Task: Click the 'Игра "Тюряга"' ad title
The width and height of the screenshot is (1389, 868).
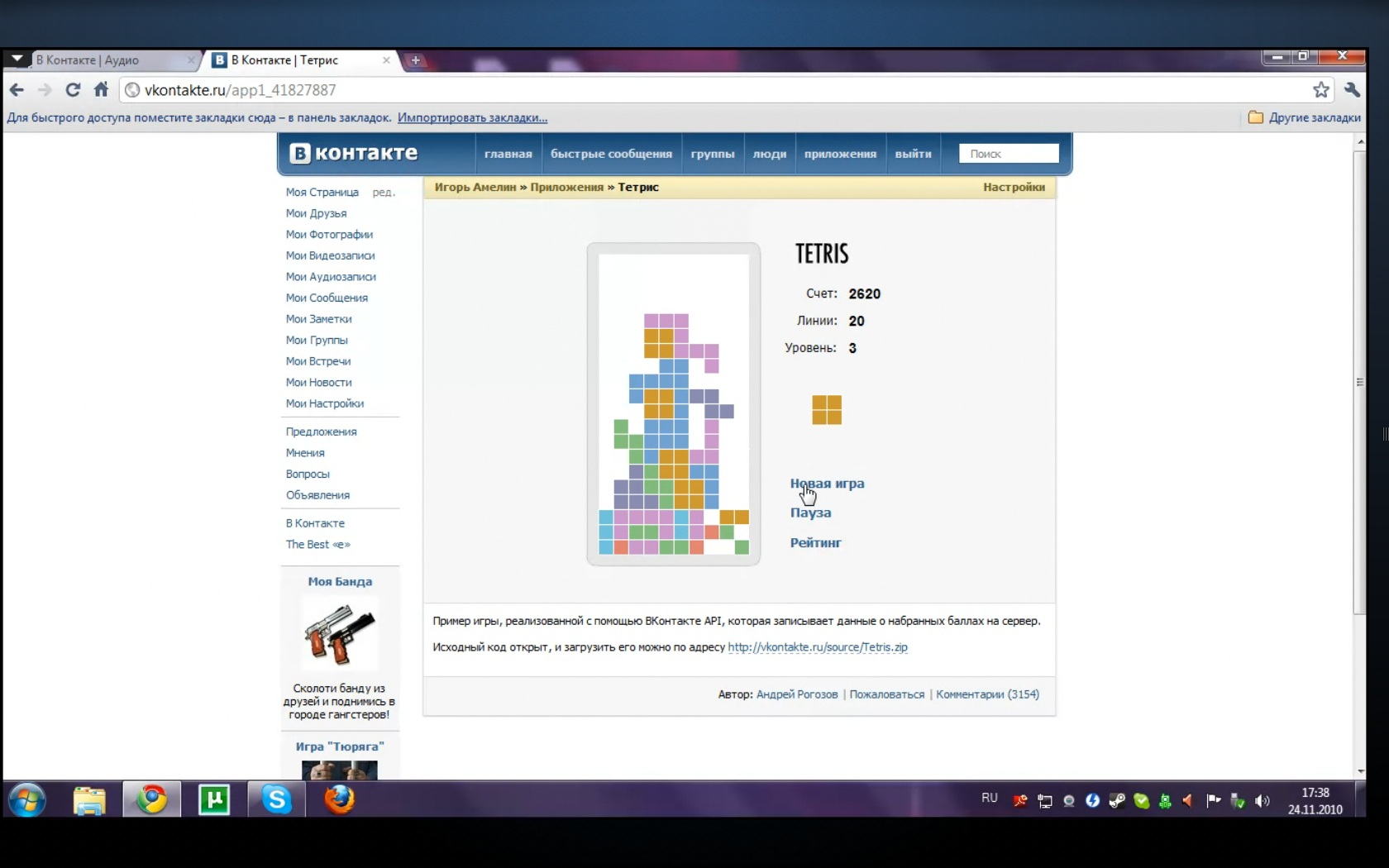Action: tap(340, 746)
